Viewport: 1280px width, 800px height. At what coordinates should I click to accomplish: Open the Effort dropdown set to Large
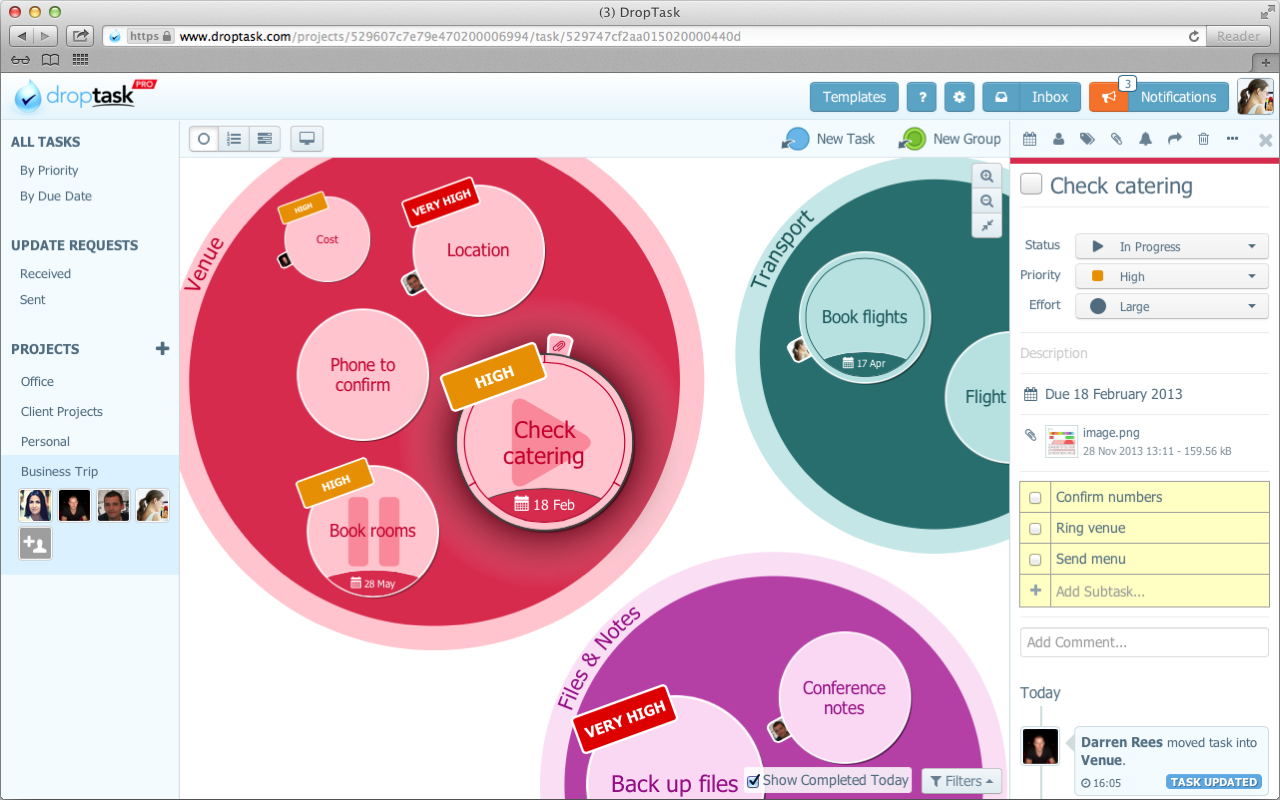[1171, 306]
